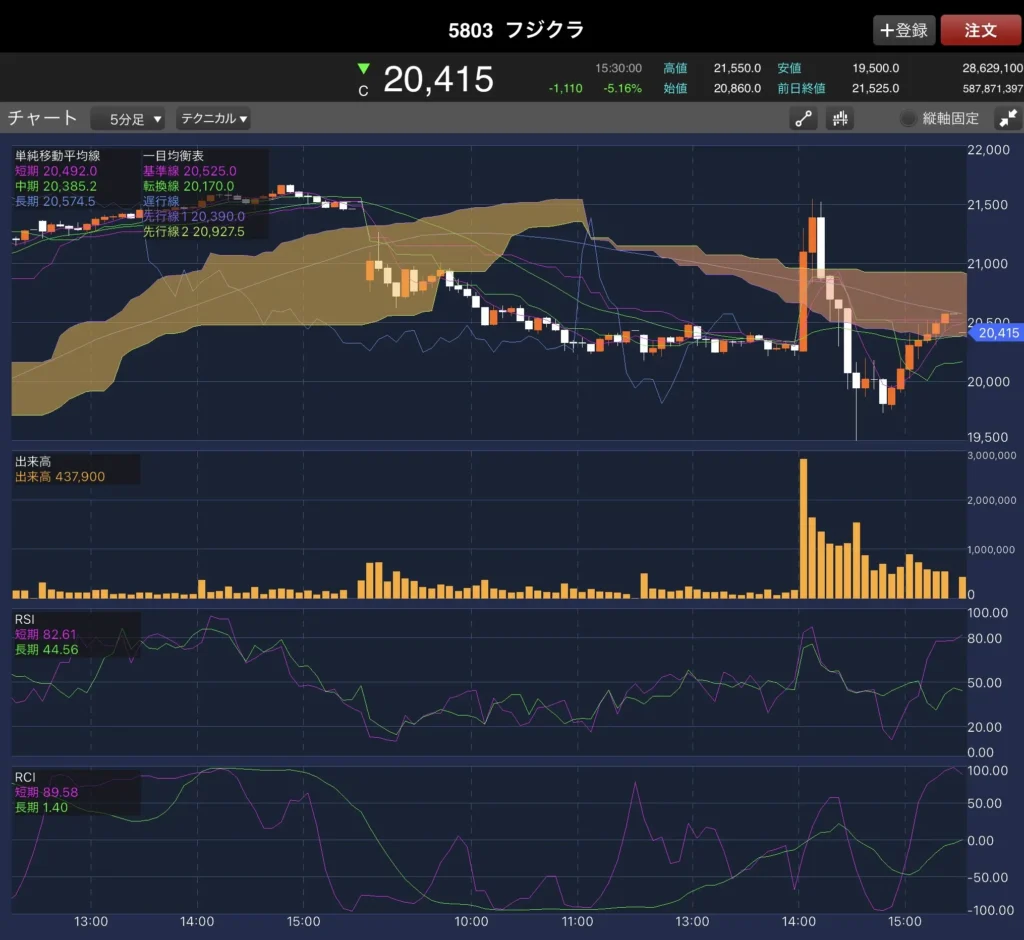The height and width of the screenshot is (940, 1024).
Task: Click the green down-triangle price indicator
Action: pos(363,69)
